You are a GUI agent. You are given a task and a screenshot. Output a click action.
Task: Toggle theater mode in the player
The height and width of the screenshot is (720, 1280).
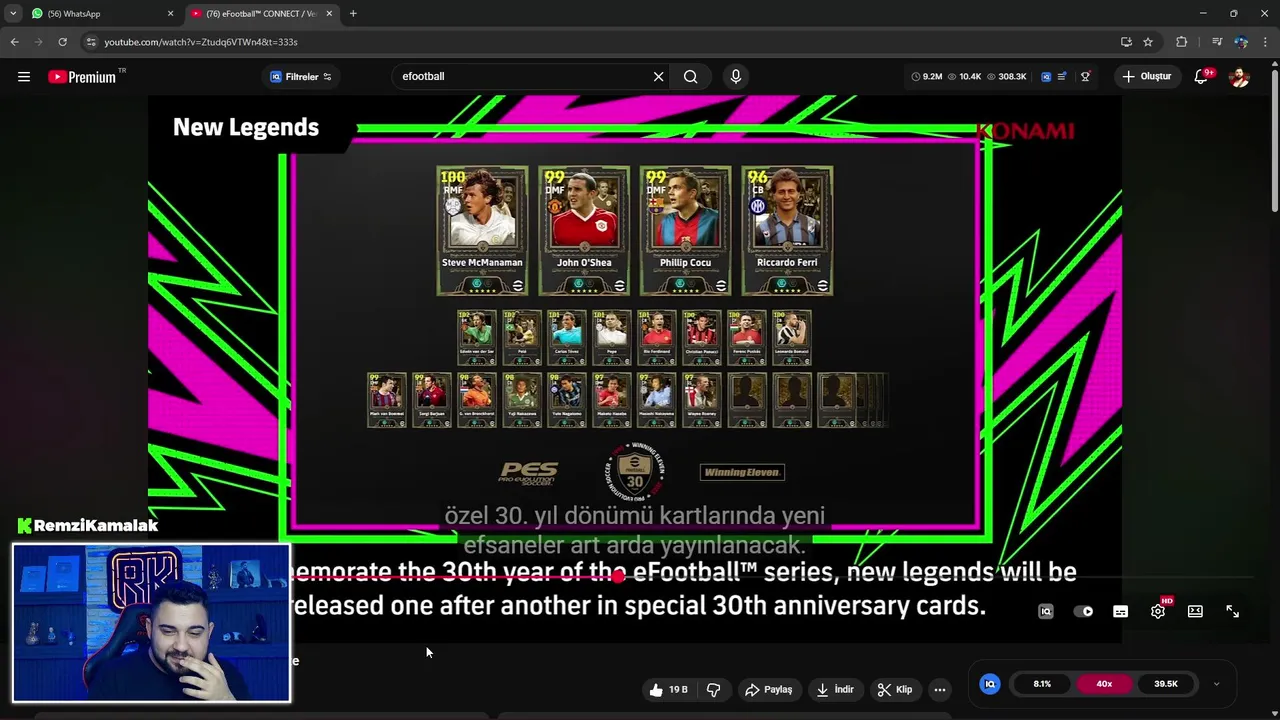click(1195, 611)
